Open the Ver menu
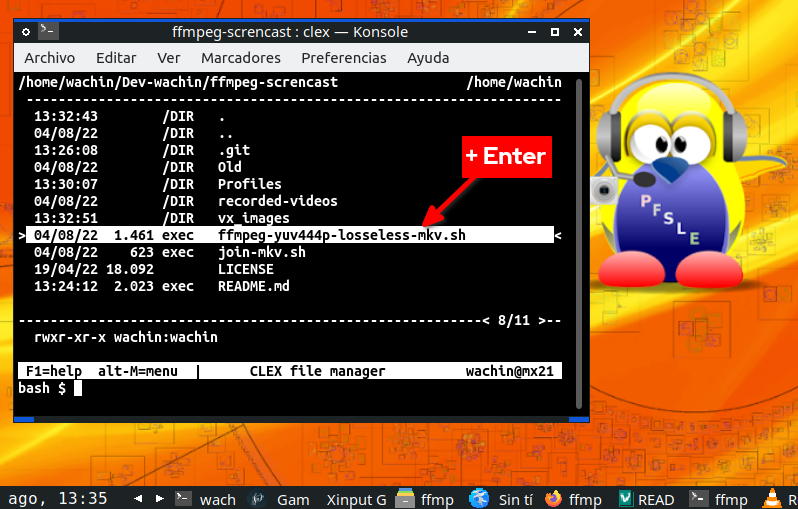The image size is (798, 509). (168, 58)
